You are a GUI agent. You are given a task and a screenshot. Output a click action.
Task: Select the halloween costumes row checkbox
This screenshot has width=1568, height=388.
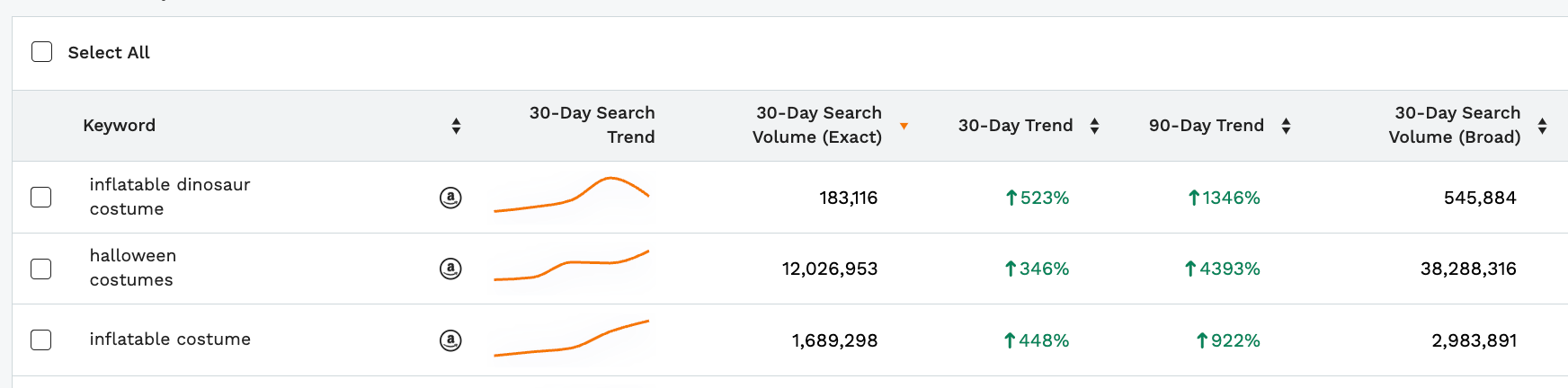[x=41, y=269]
